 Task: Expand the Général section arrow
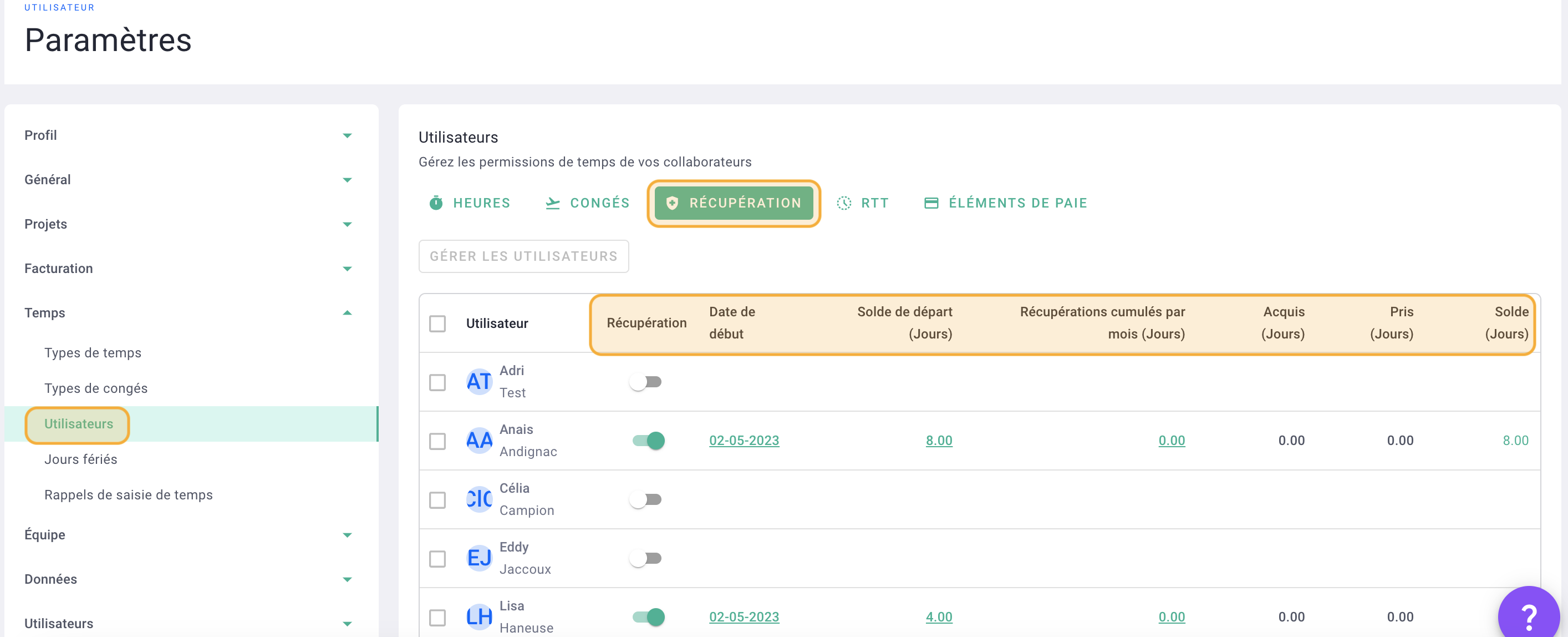click(347, 180)
